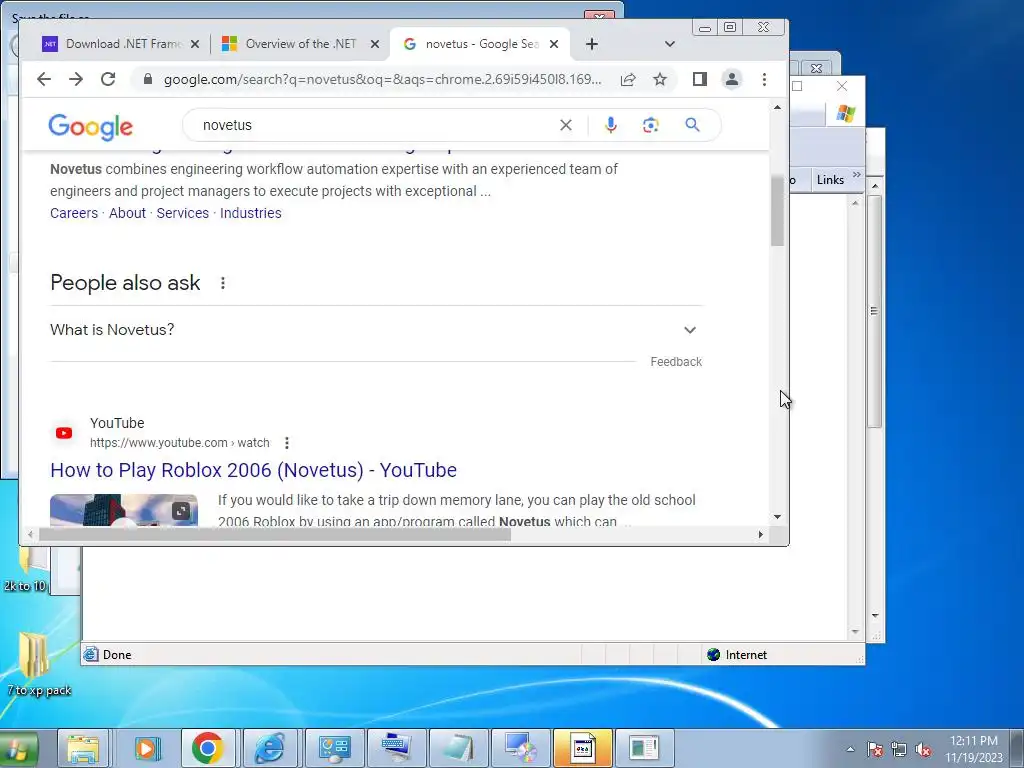
Task: Bookmark this page with the star icon
Action: 660,79
